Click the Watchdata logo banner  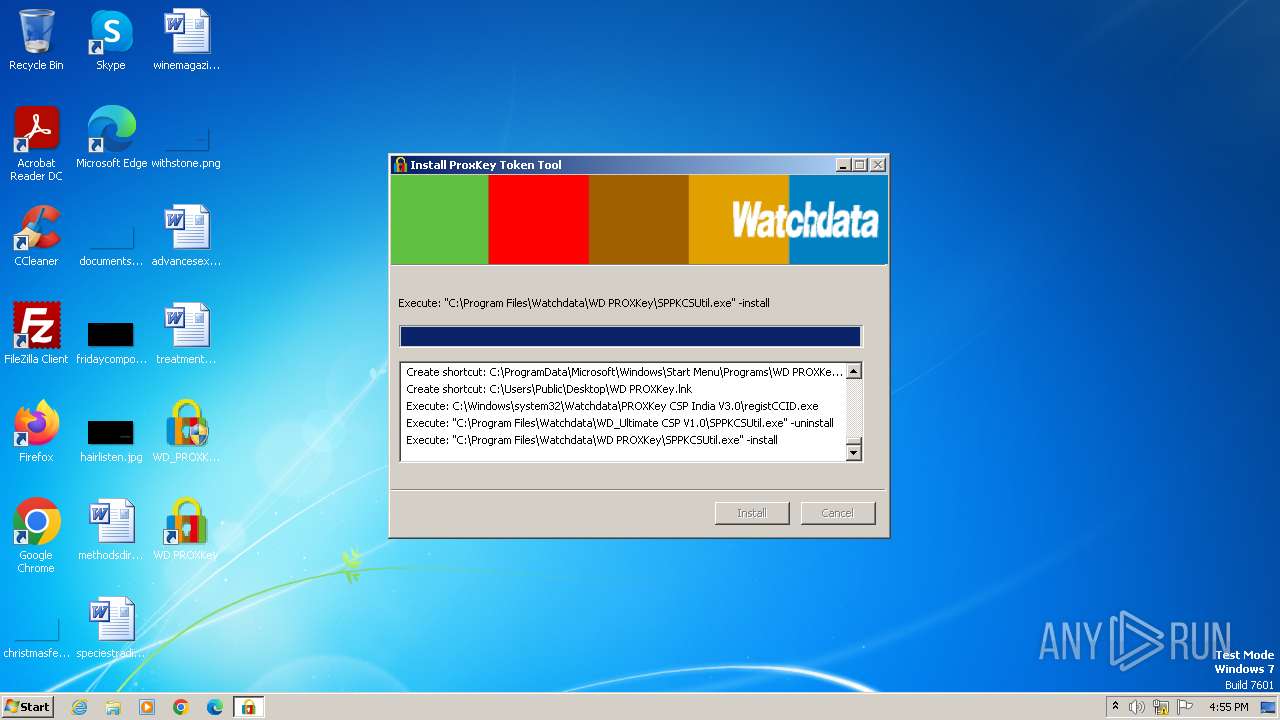(805, 220)
